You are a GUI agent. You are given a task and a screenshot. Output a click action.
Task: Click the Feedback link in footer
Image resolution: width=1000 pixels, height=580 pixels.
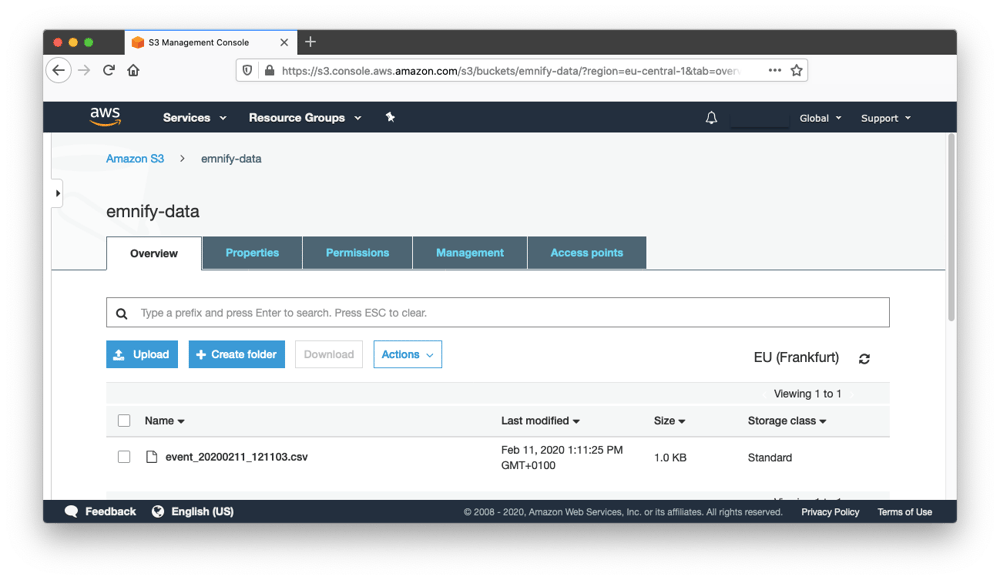tap(110, 512)
